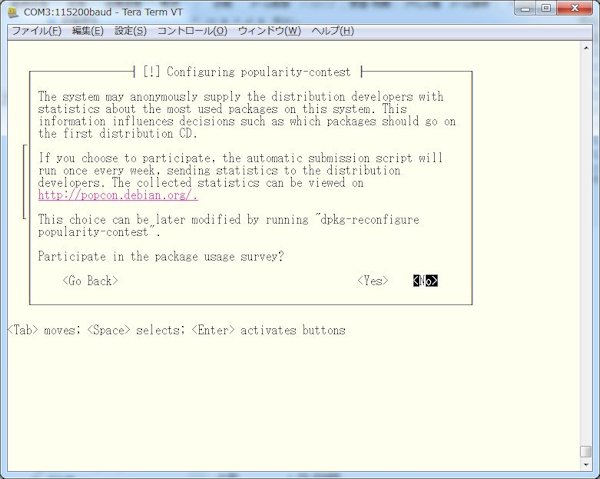Open the ヘルプ(H) menu
This screenshot has height=479, width=600.
pyautogui.click(x=333, y=31)
